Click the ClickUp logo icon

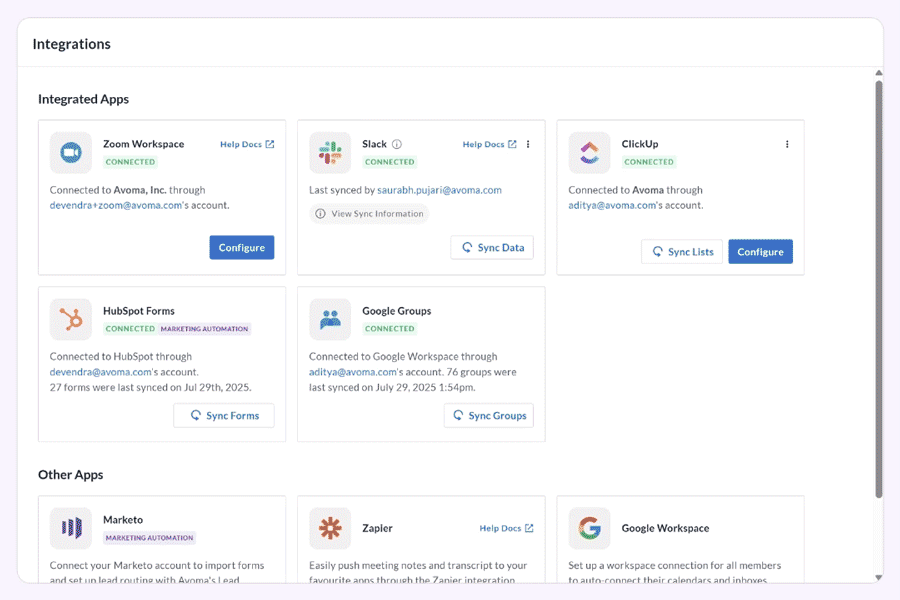point(589,153)
